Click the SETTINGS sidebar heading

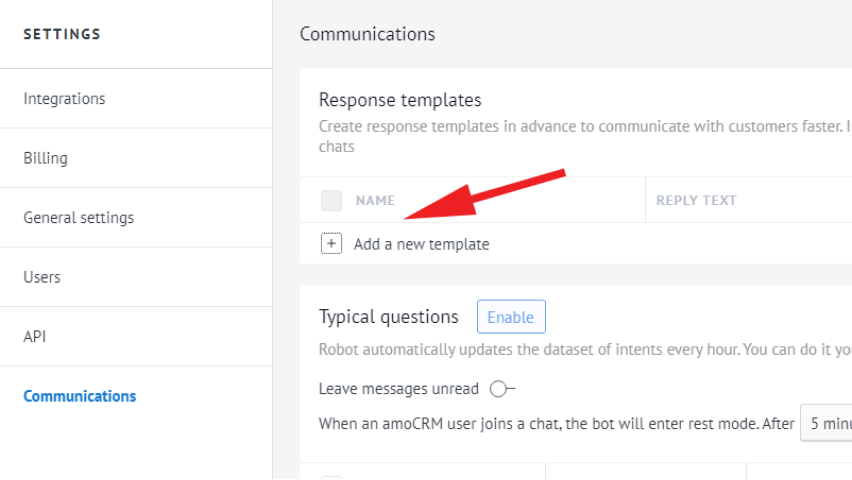click(62, 34)
